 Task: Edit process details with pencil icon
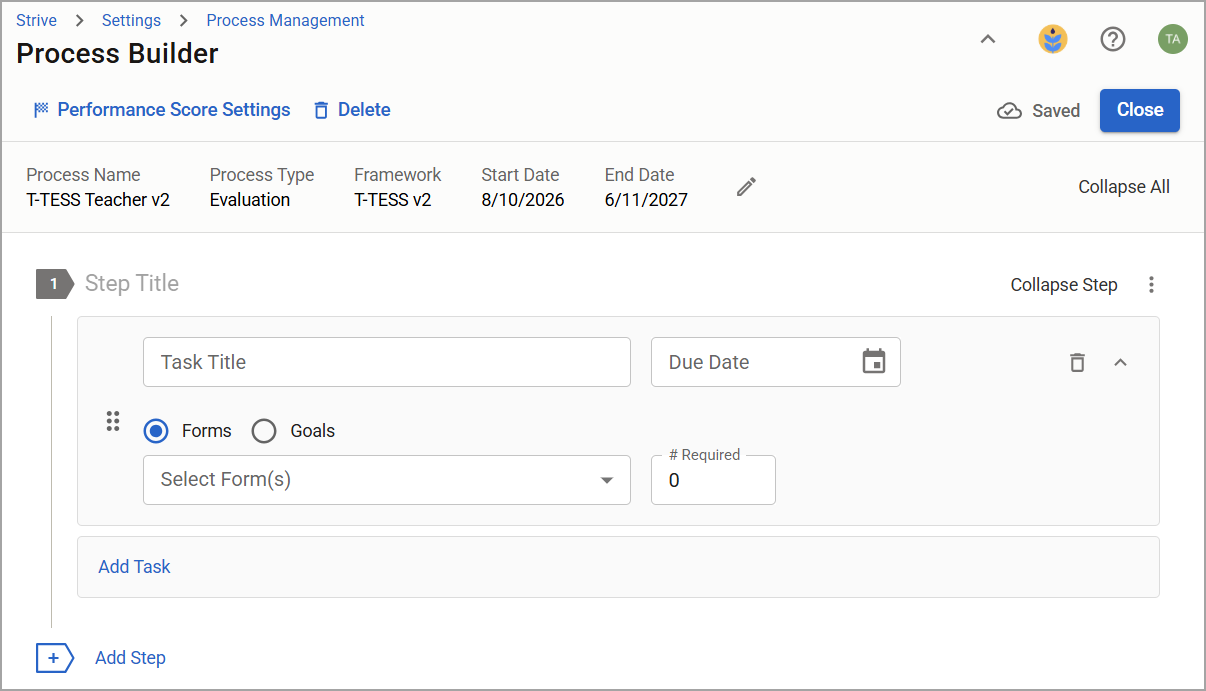tap(746, 187)
